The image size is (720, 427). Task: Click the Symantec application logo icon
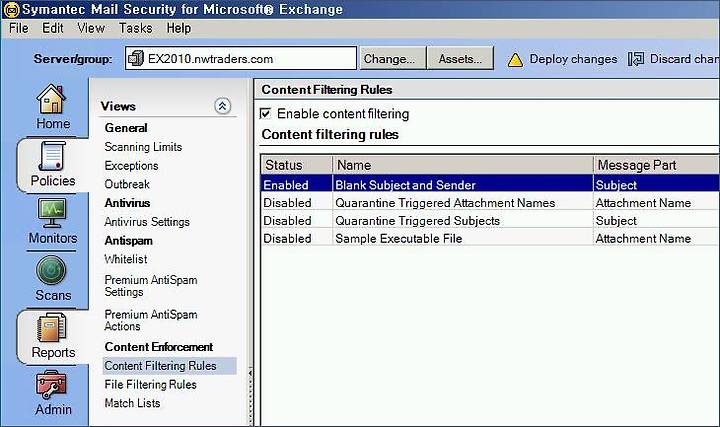[11, 10]
